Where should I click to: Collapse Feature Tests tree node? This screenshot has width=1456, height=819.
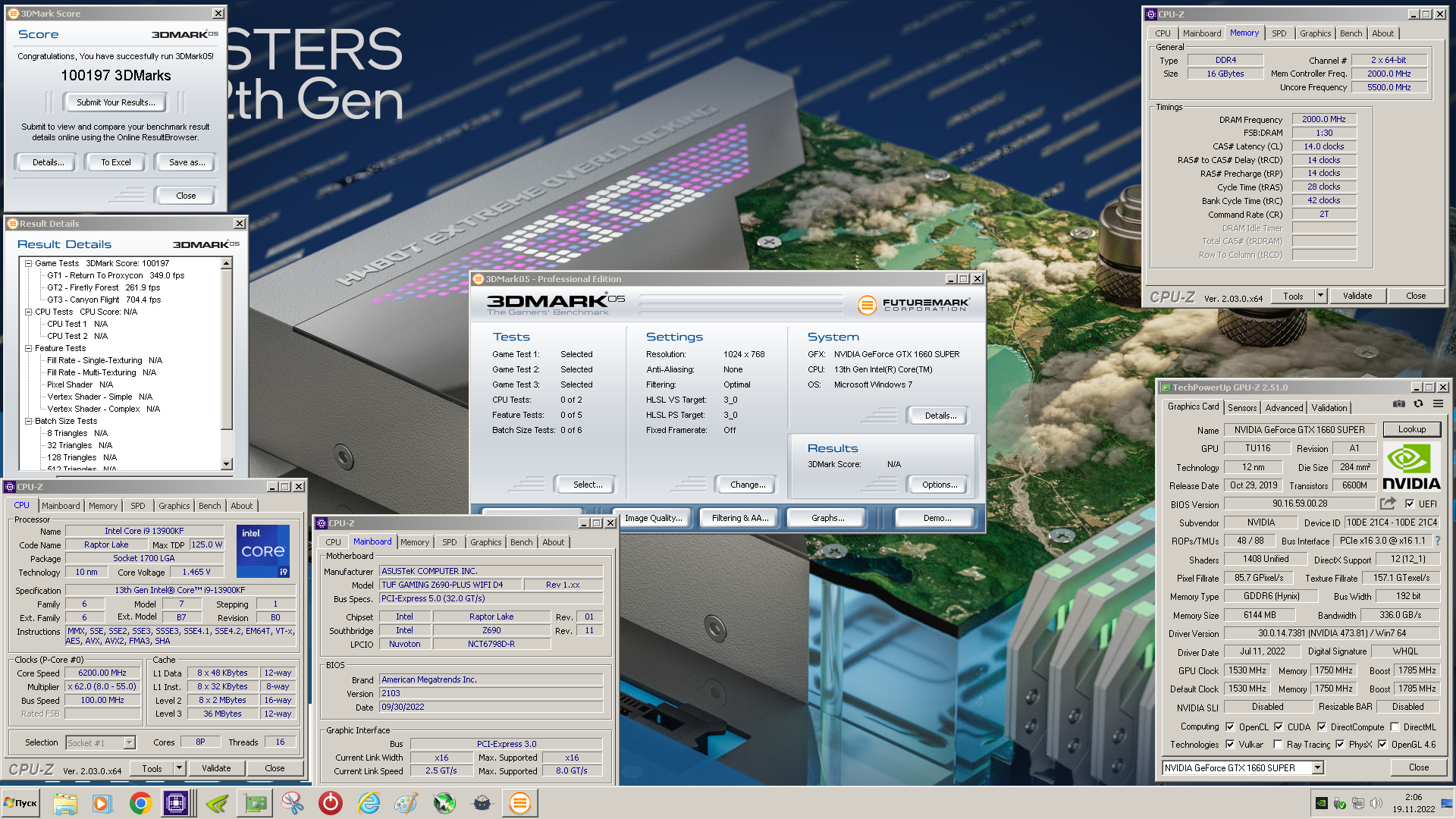[28, 348]
